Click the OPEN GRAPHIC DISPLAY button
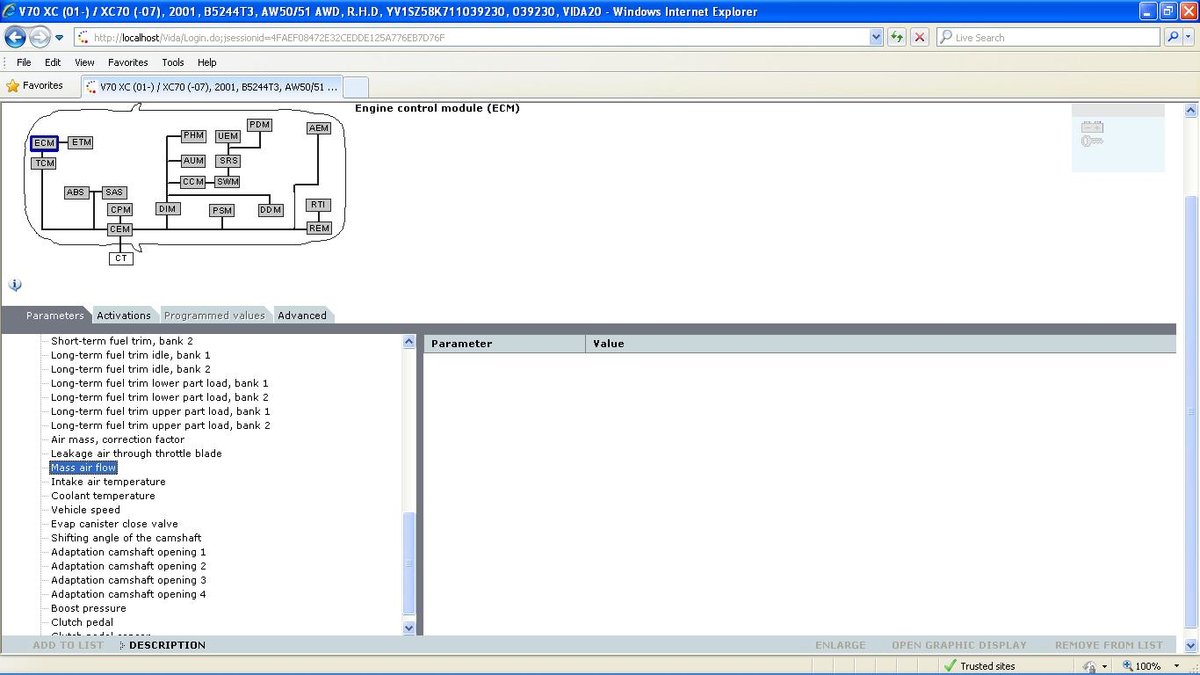 [960, 645]
